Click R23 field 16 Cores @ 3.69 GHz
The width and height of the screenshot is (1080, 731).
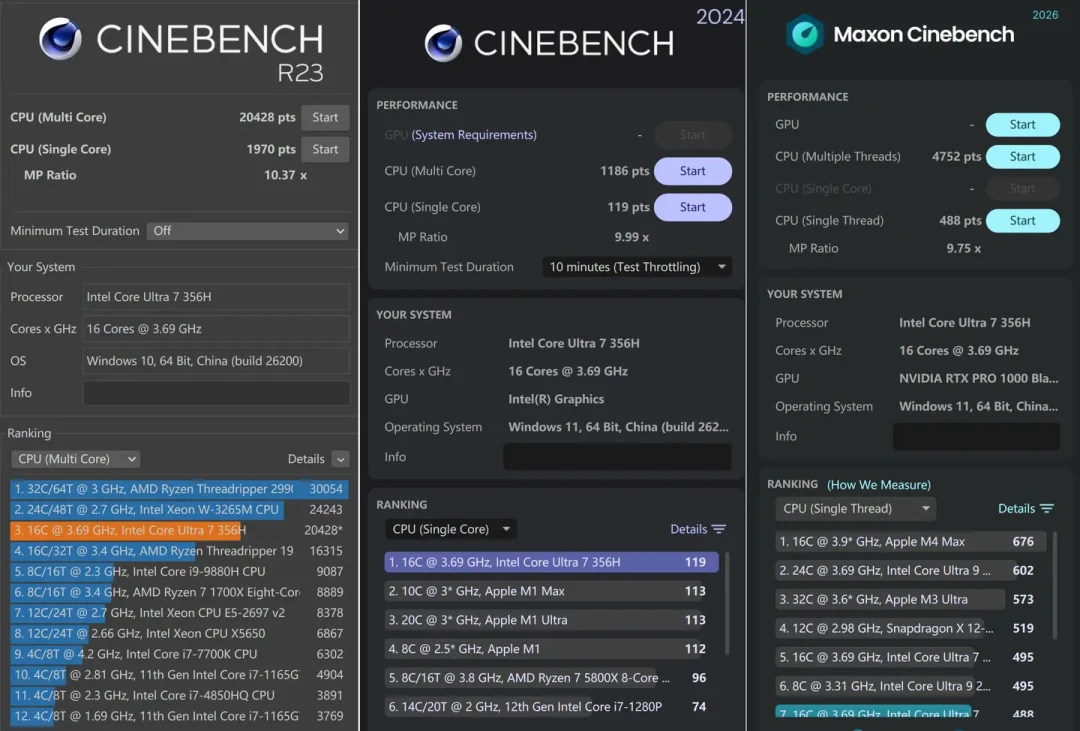pos(216,329)
